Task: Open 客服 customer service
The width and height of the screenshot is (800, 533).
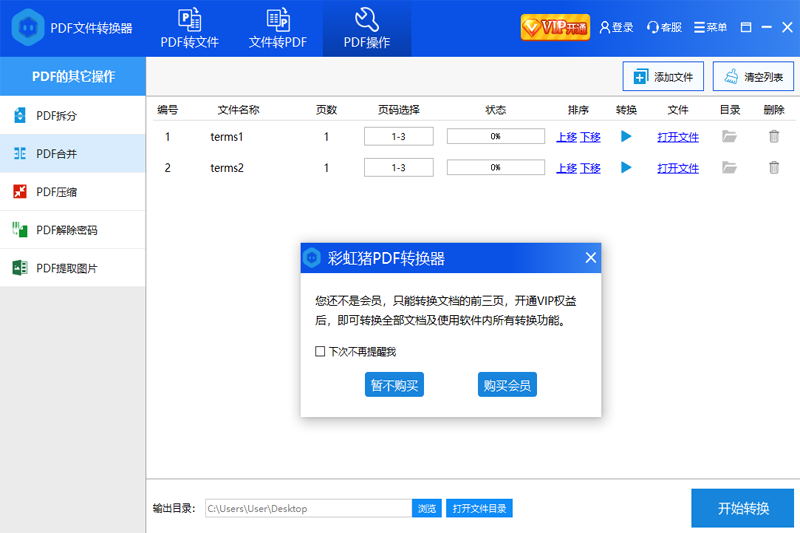Action: [664, 28]
